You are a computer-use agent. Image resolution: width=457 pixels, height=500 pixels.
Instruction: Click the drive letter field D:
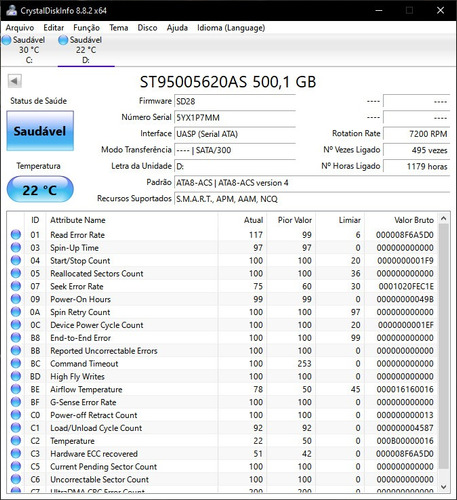click(235, 166)
